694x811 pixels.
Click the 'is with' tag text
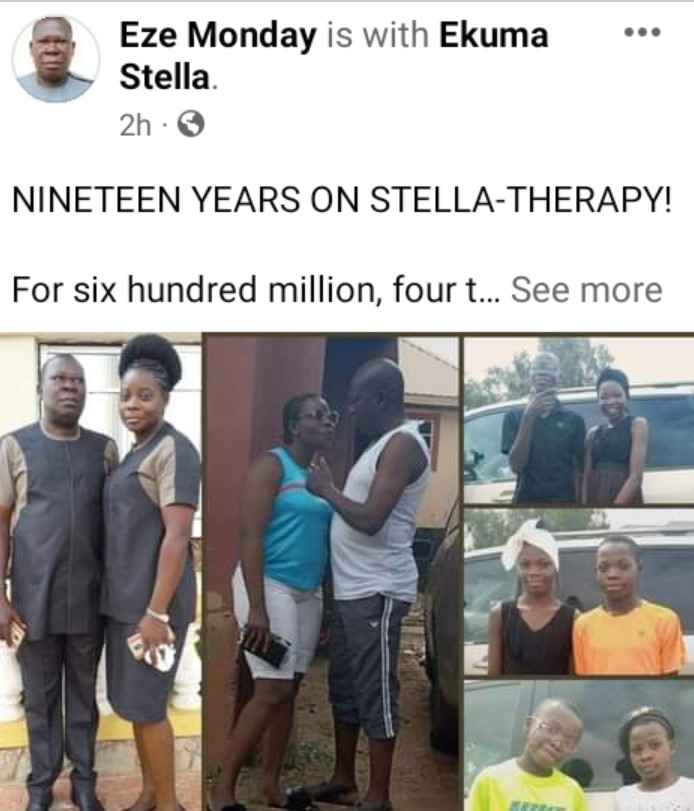378,36
